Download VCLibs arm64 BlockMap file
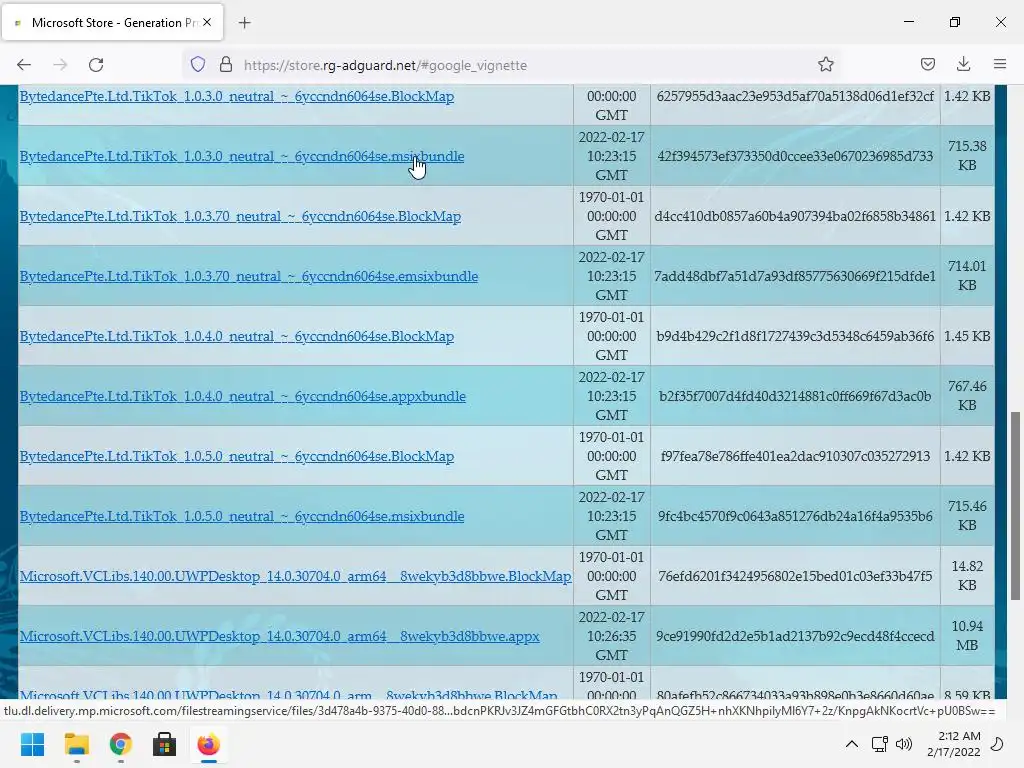Image resolution: width=1024 pixels, height=768 pixels. pos(295,577)
